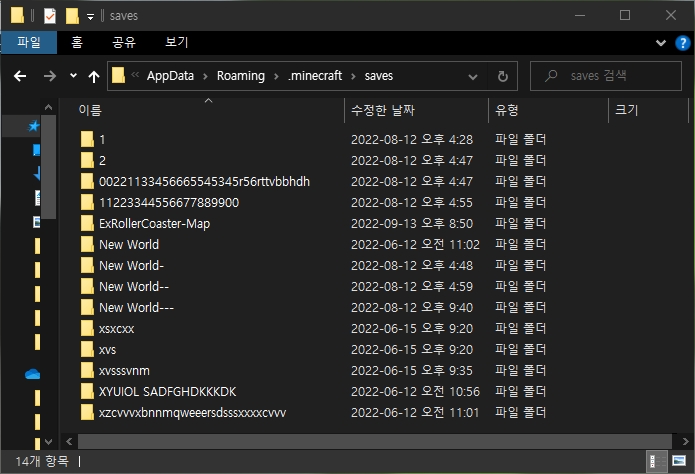This screenshot has width=695, height=474.
Task: Open the recent locations dropdown
Action: (73, 76)
